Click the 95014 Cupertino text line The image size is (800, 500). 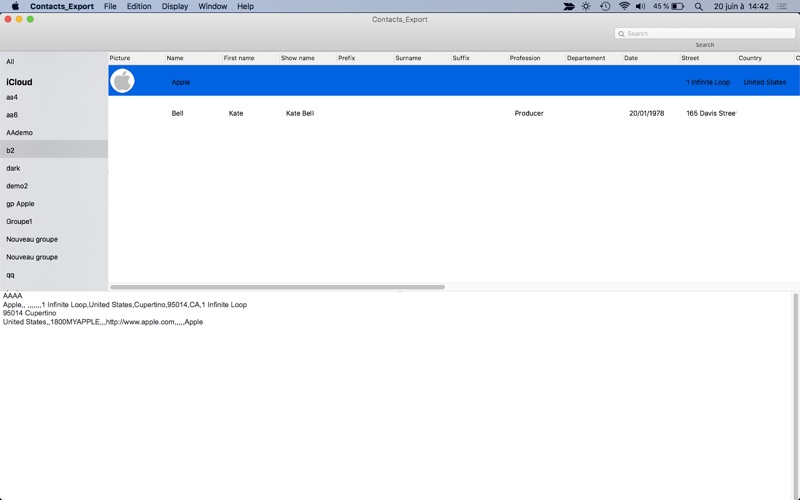click(30, 313)
